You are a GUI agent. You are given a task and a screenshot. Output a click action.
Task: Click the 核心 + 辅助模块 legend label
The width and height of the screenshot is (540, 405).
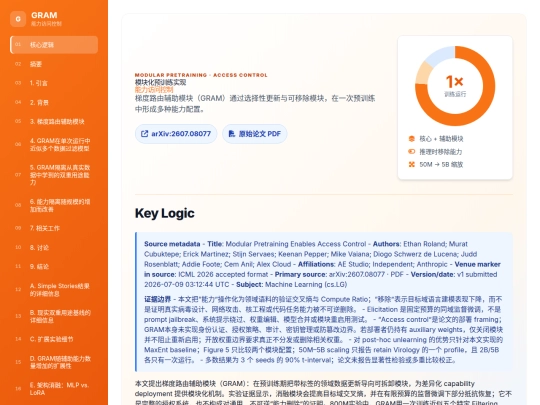click(x=441, y=139)
